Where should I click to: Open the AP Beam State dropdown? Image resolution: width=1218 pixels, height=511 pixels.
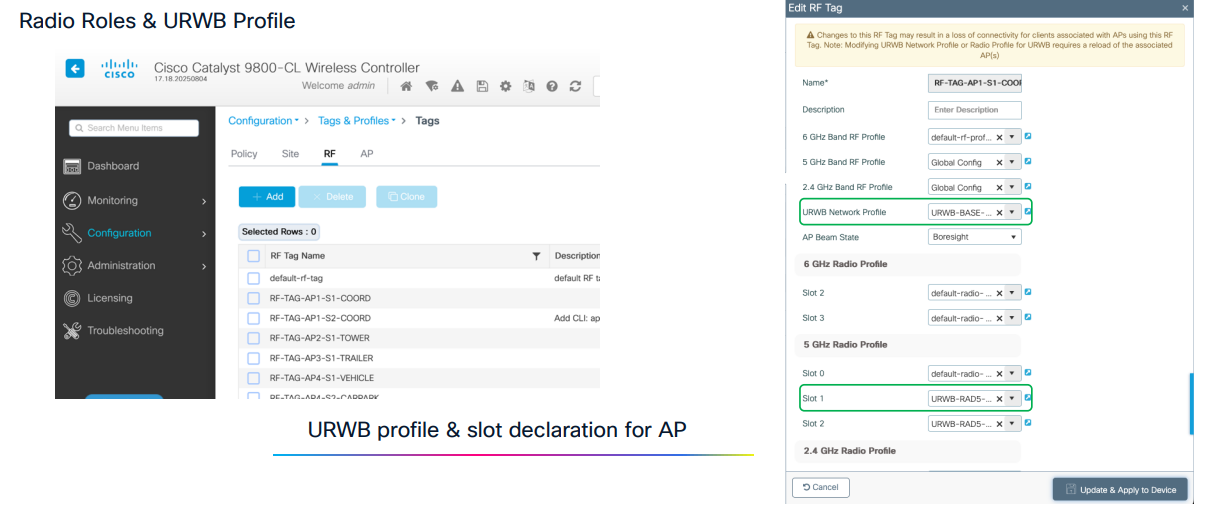(x=974, y=237)
